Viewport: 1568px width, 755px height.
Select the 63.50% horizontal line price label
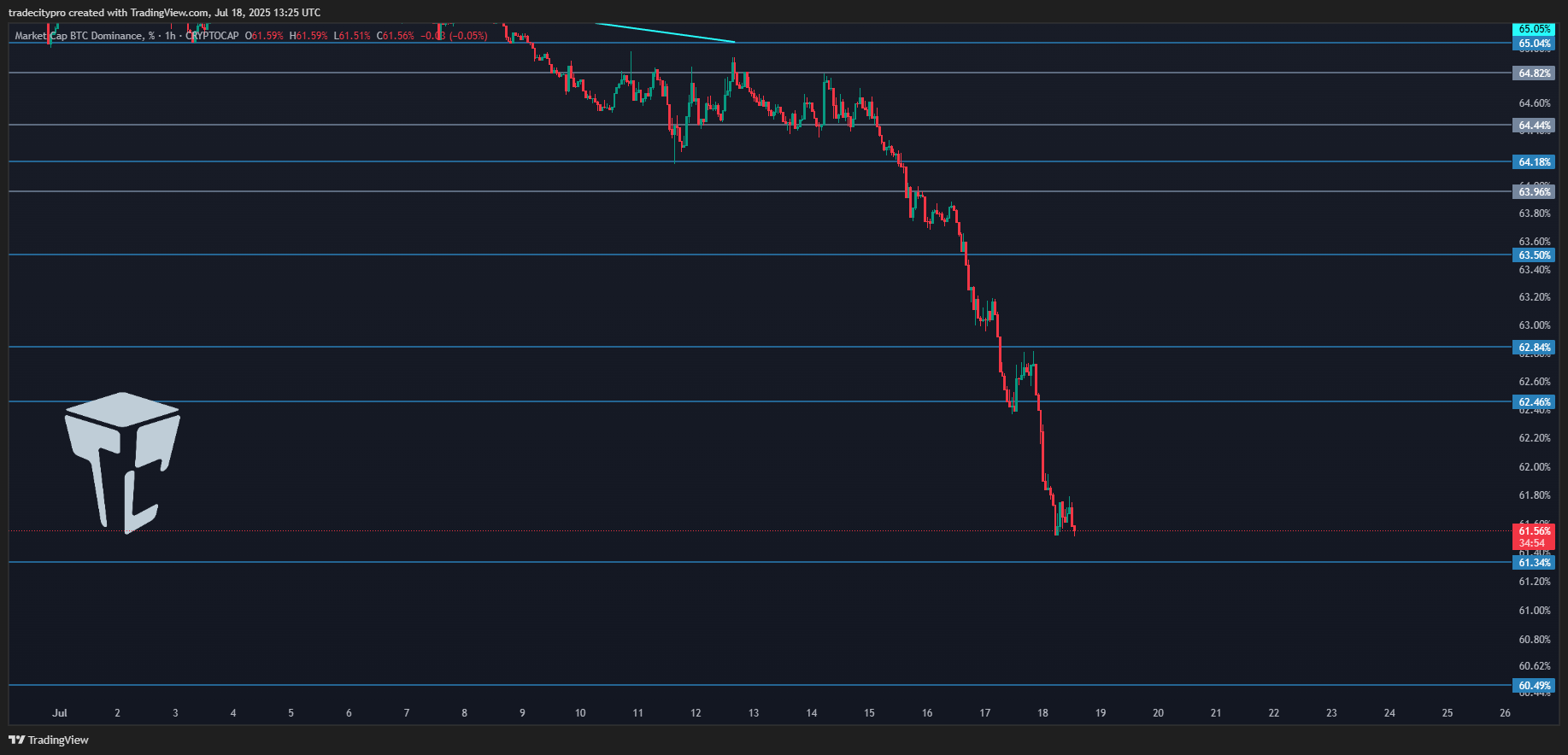click(x=1534, y=255)
